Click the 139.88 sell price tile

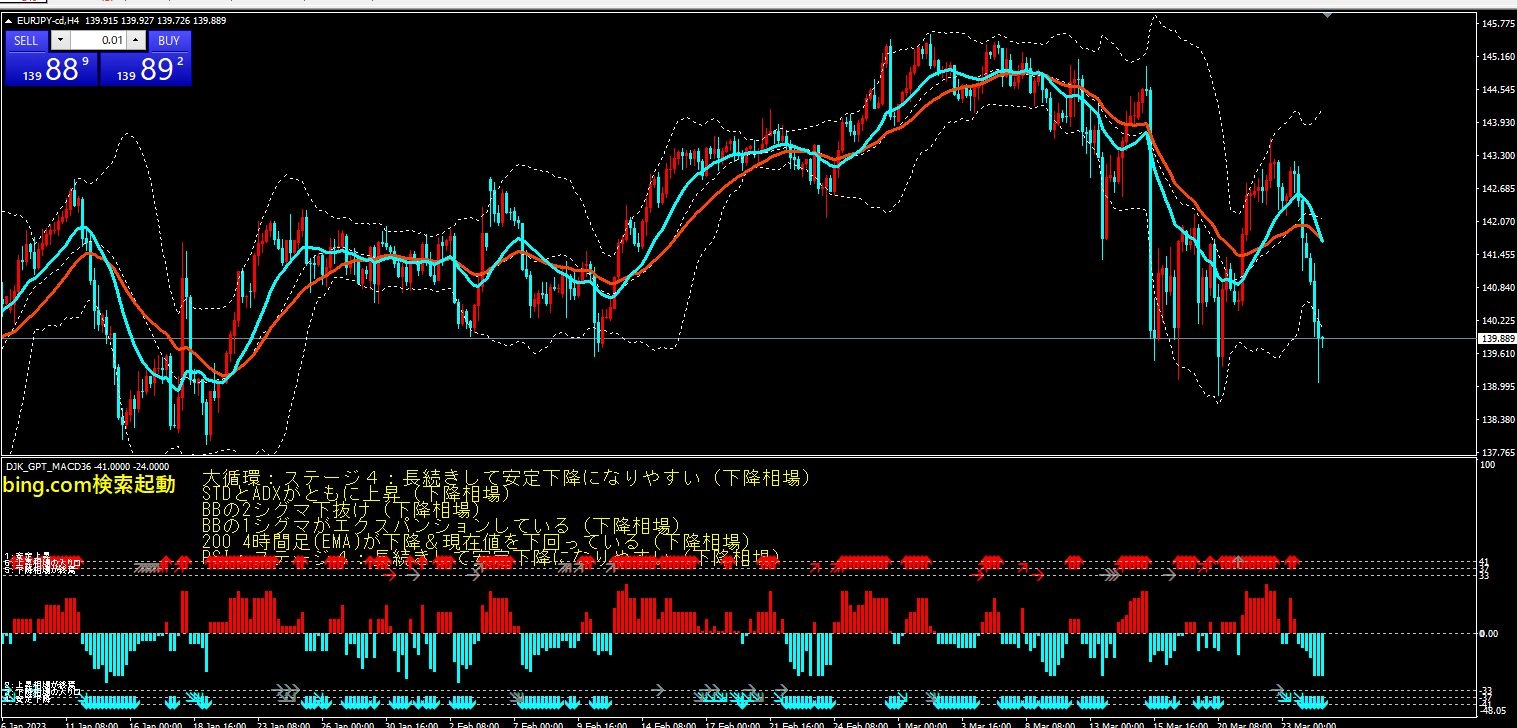51,69
